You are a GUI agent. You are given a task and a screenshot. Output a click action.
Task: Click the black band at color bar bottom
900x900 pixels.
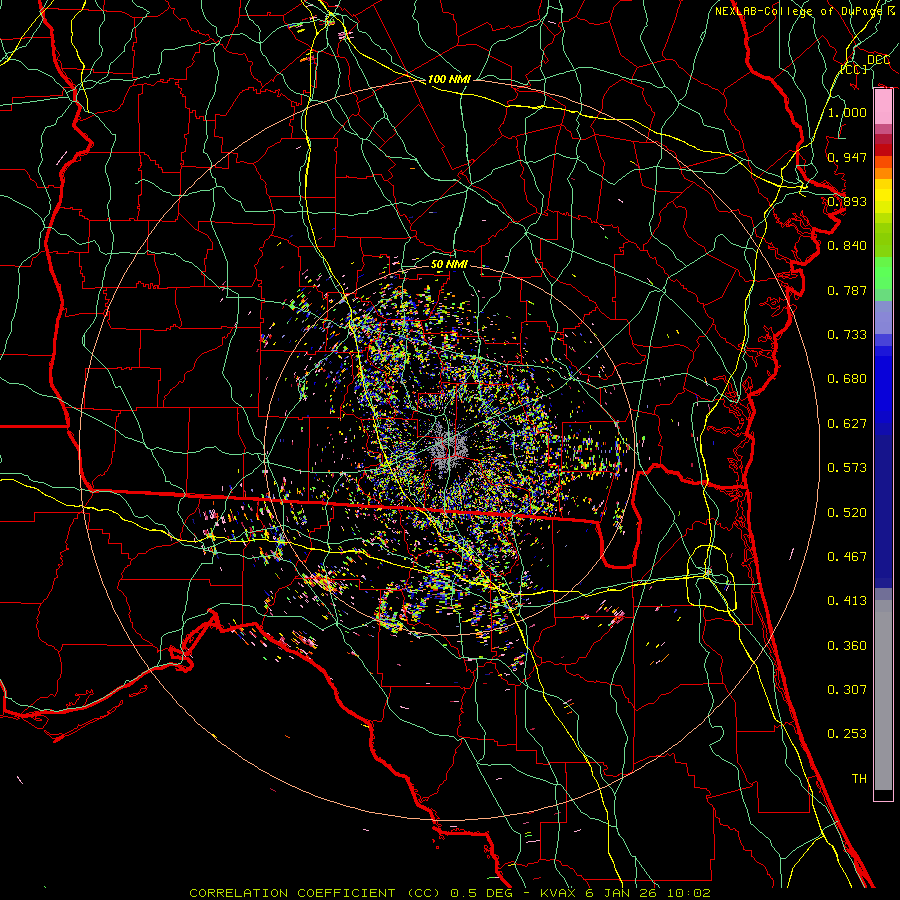click(x=883, y=795)
